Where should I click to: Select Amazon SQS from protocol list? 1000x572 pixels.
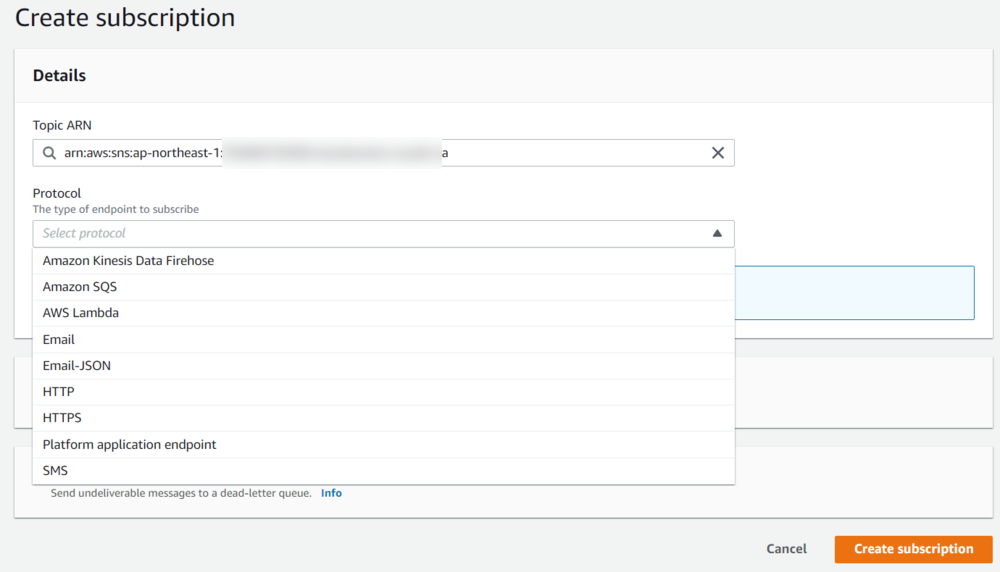(383, 287)
